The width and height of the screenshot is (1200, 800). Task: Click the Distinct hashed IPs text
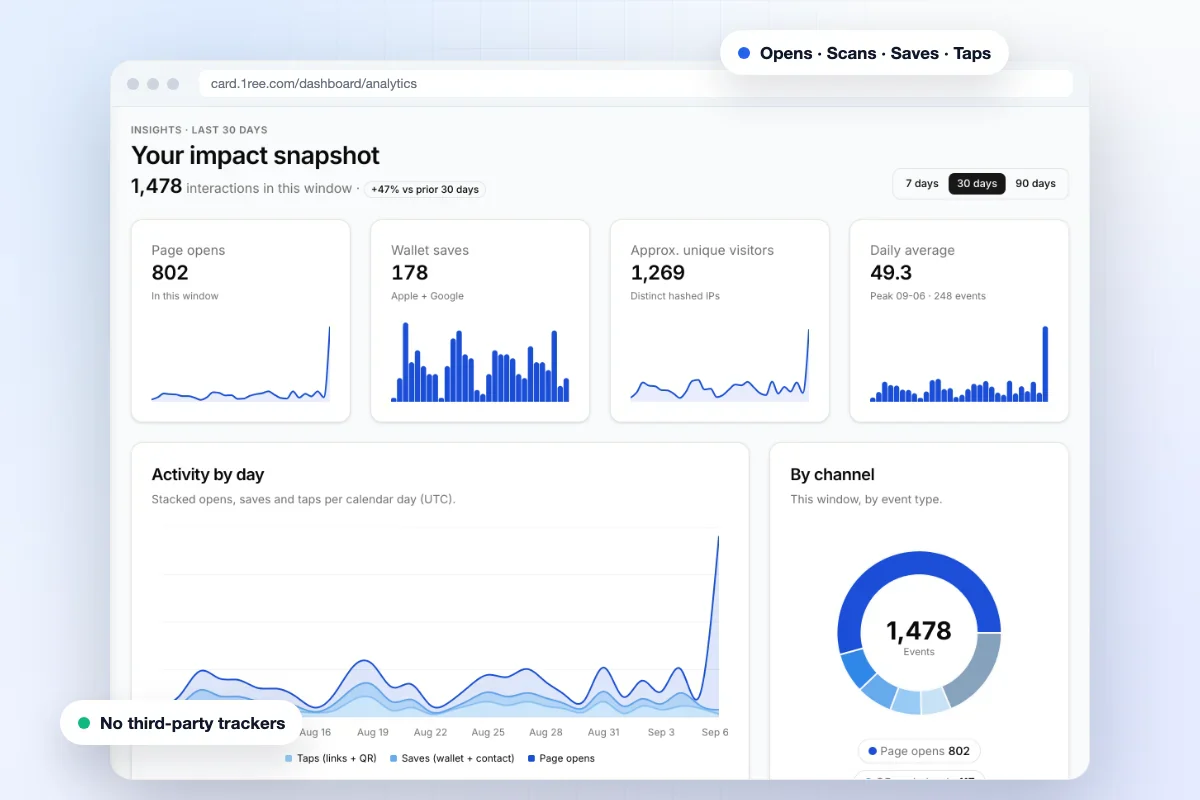click(x=675, y=296)
